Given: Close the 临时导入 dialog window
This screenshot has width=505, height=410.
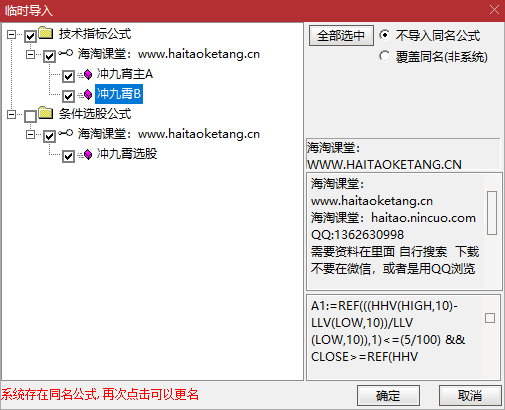Looking at the screenshot, I should pos(494,10).
